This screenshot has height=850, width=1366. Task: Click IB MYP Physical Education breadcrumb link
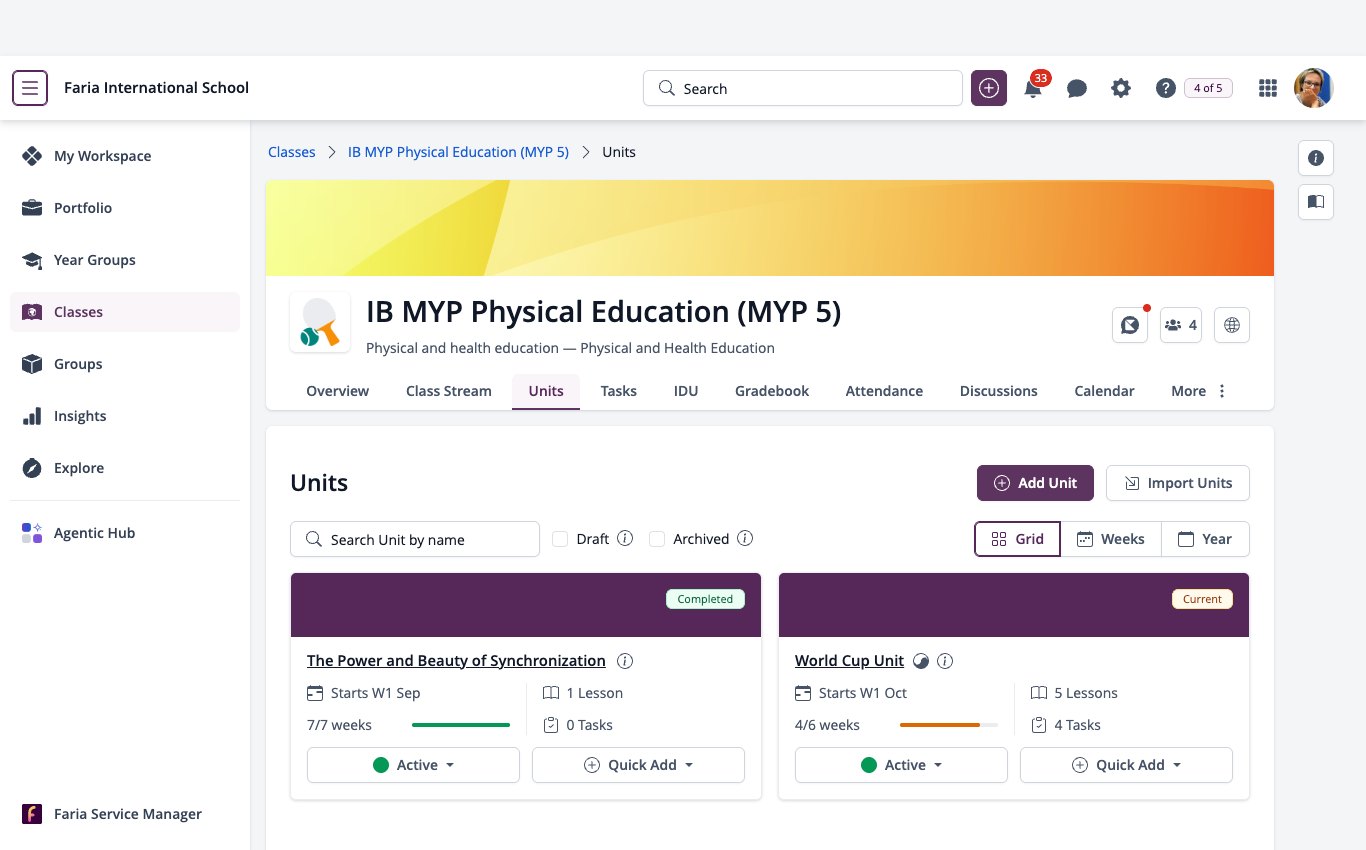(458, 152)
